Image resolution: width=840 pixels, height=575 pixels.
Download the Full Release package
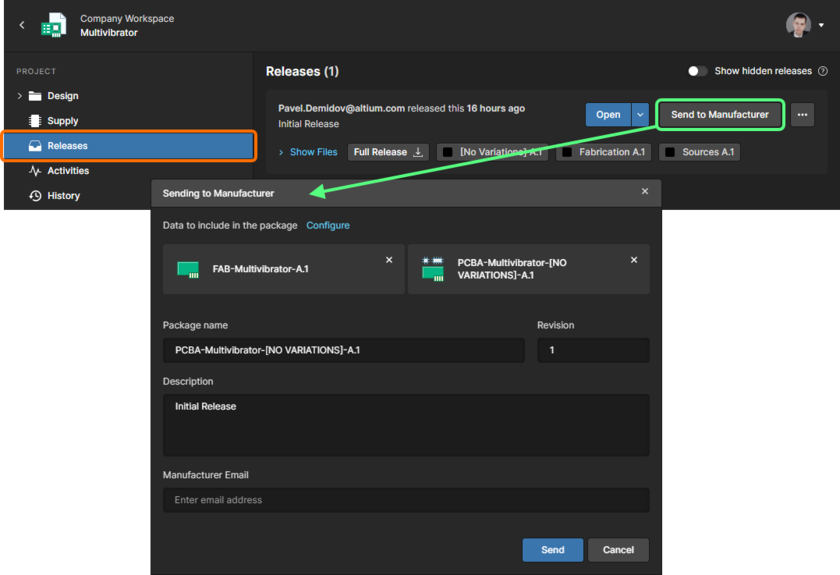388,152
